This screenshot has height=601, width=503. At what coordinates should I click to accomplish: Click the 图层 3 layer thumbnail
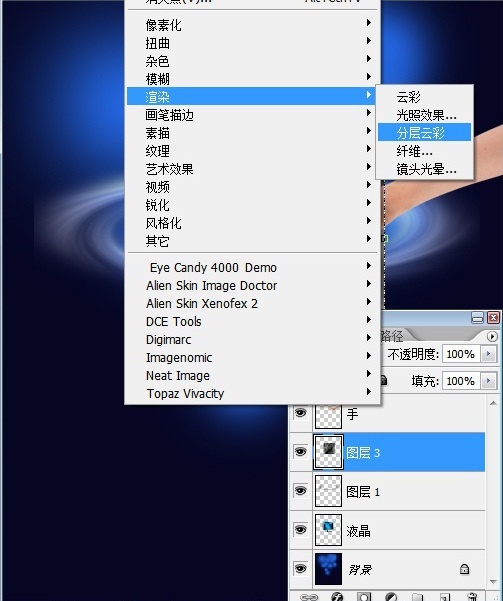pyautogui.click(x=328, y=452)
